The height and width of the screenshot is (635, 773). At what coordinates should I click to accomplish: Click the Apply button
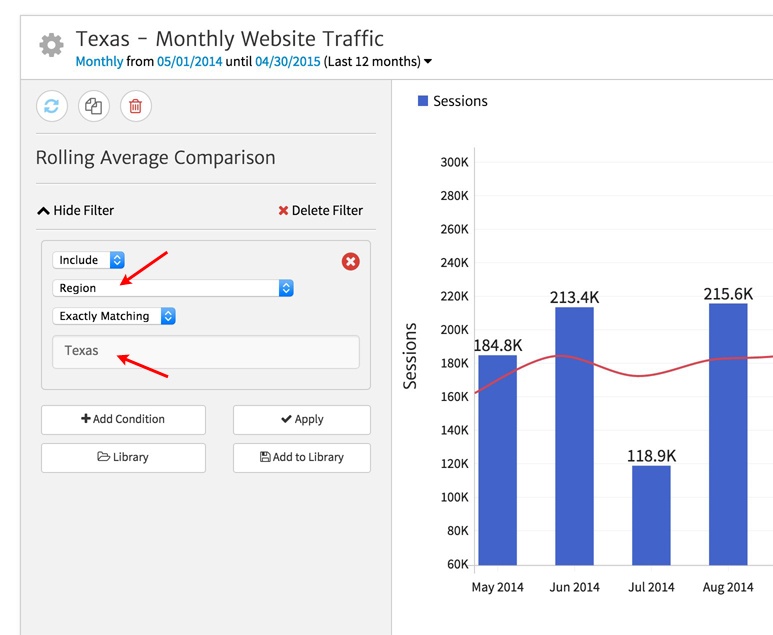(x=301, y=420)
